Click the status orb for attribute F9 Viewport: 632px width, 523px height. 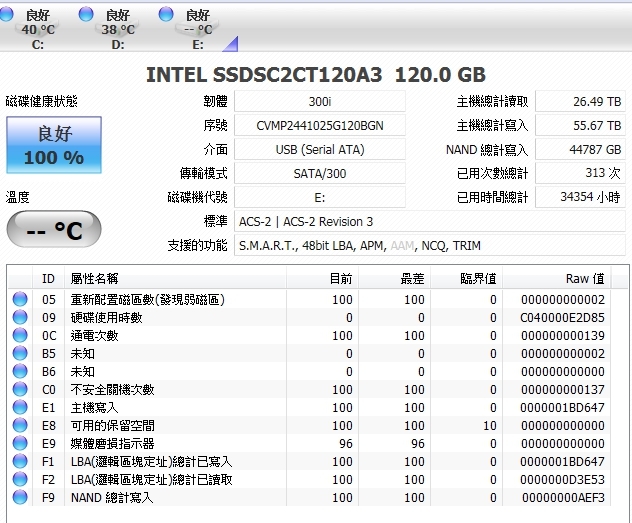click(20, 497)
